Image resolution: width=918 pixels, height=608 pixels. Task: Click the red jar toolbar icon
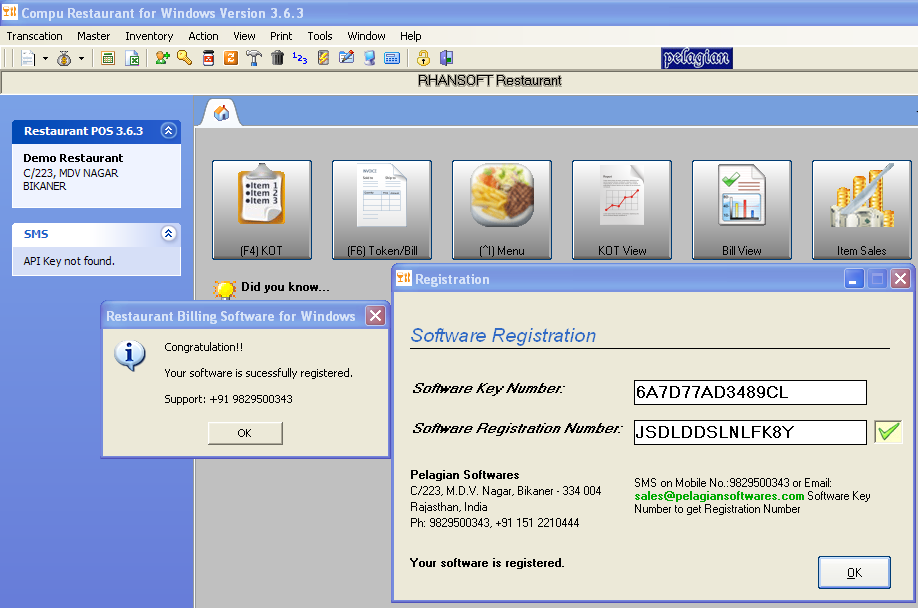click(208, 58)
